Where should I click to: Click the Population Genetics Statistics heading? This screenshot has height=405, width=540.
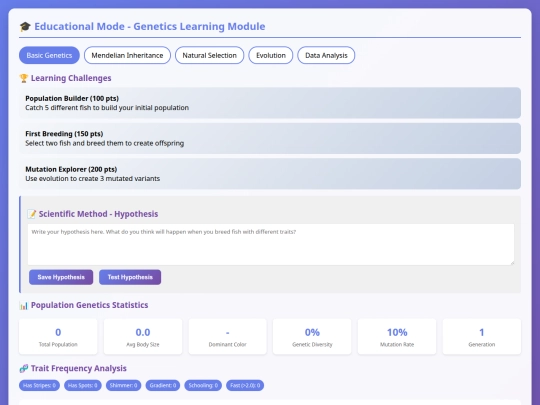tap(90, 305)
